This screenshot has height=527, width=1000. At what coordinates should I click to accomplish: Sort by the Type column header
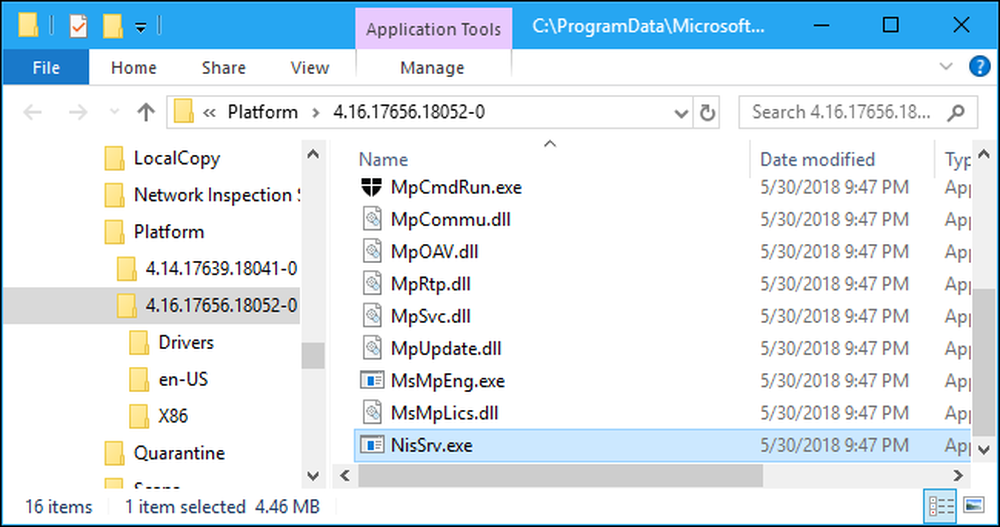957,160
